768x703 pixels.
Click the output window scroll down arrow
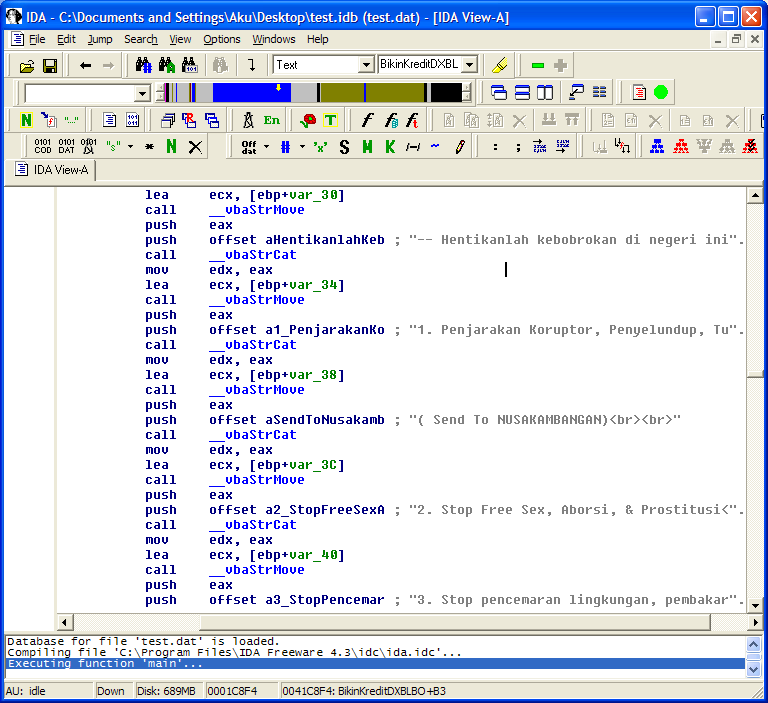click(753, 669)
